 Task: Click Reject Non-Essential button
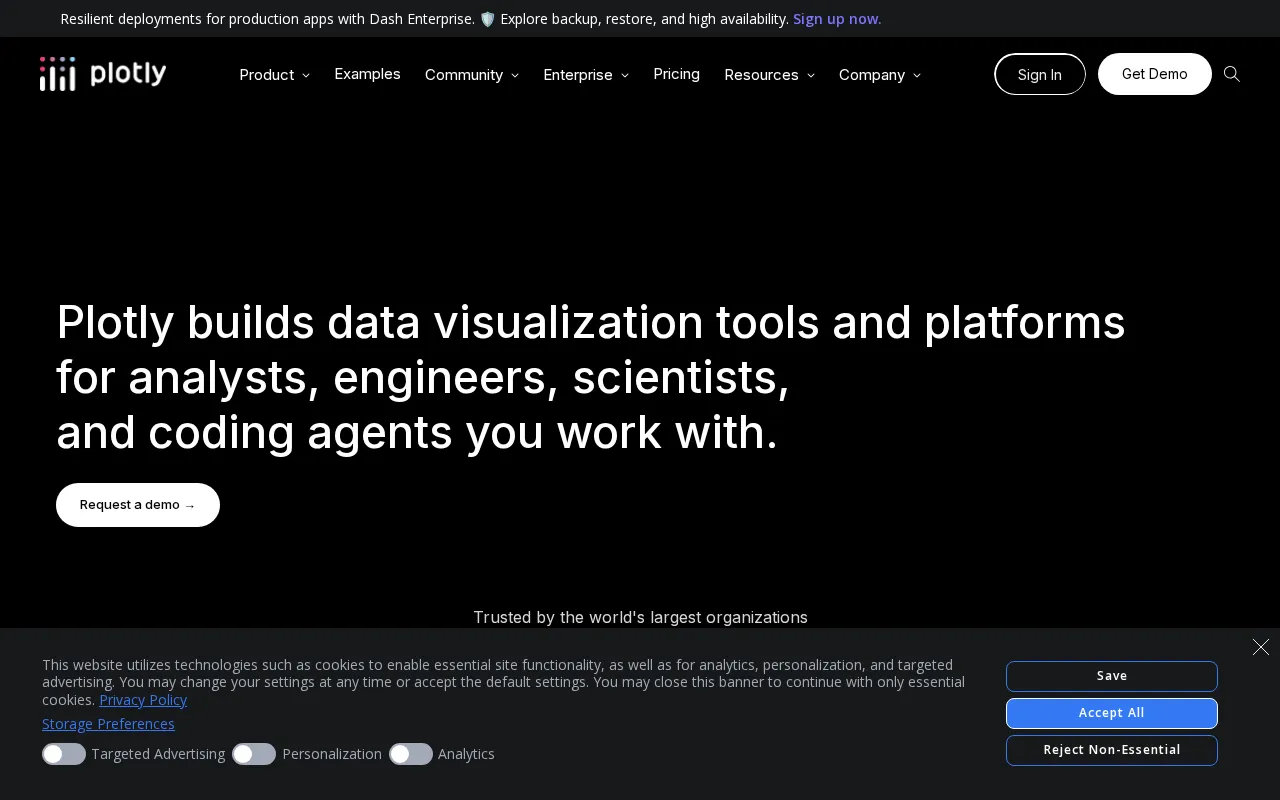click(x=1112, y=750)
